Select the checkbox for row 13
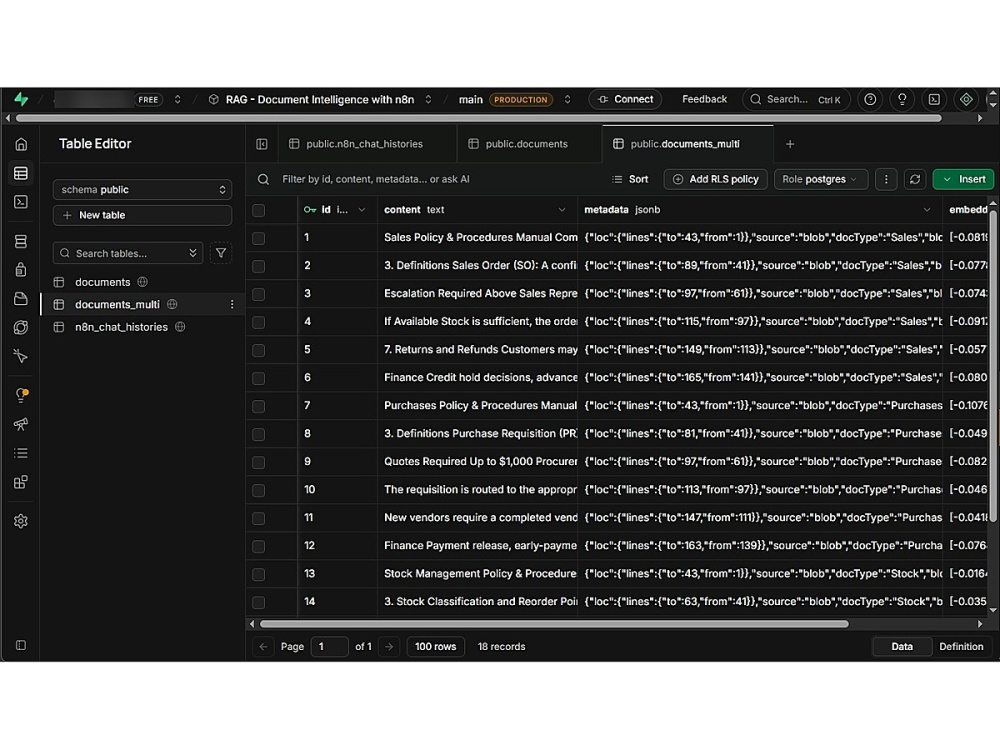1000x750 pixels. [258, 575]
